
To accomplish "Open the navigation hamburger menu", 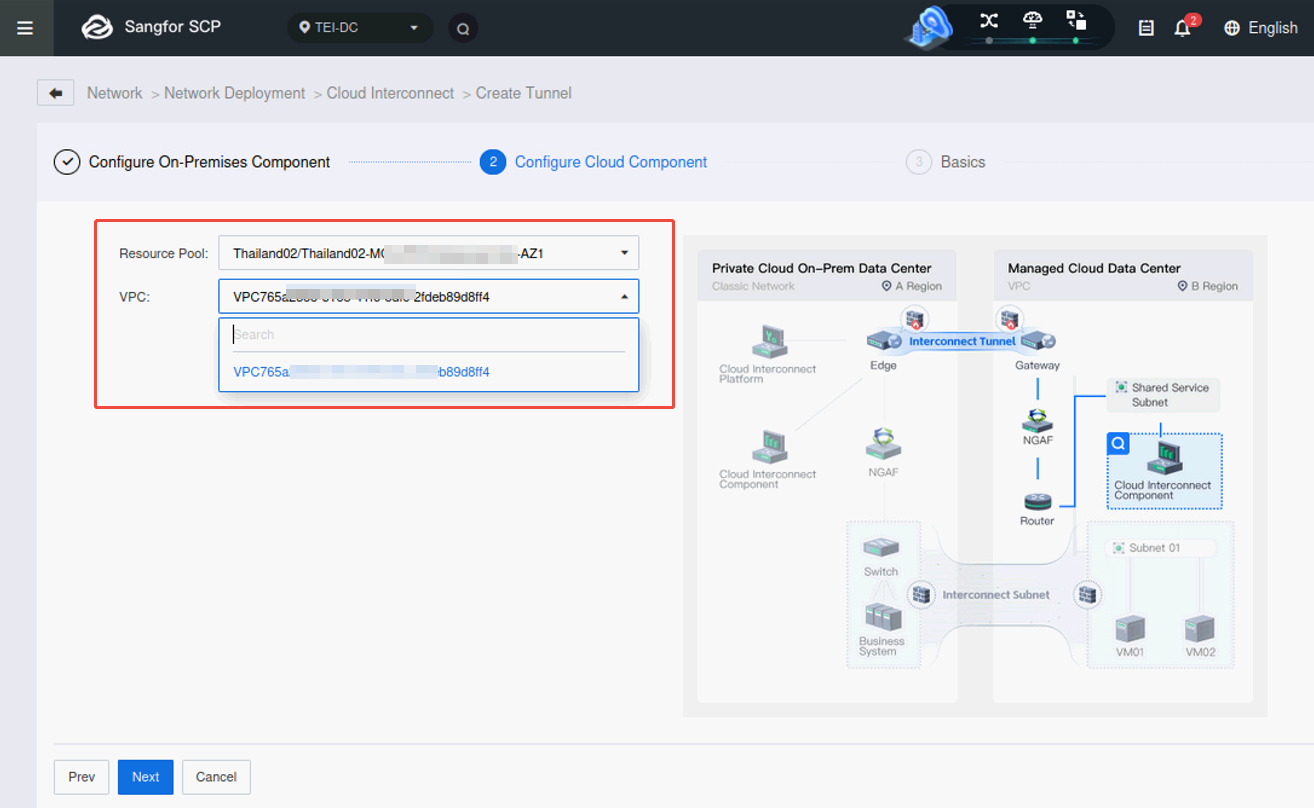I will coord(25,28).
